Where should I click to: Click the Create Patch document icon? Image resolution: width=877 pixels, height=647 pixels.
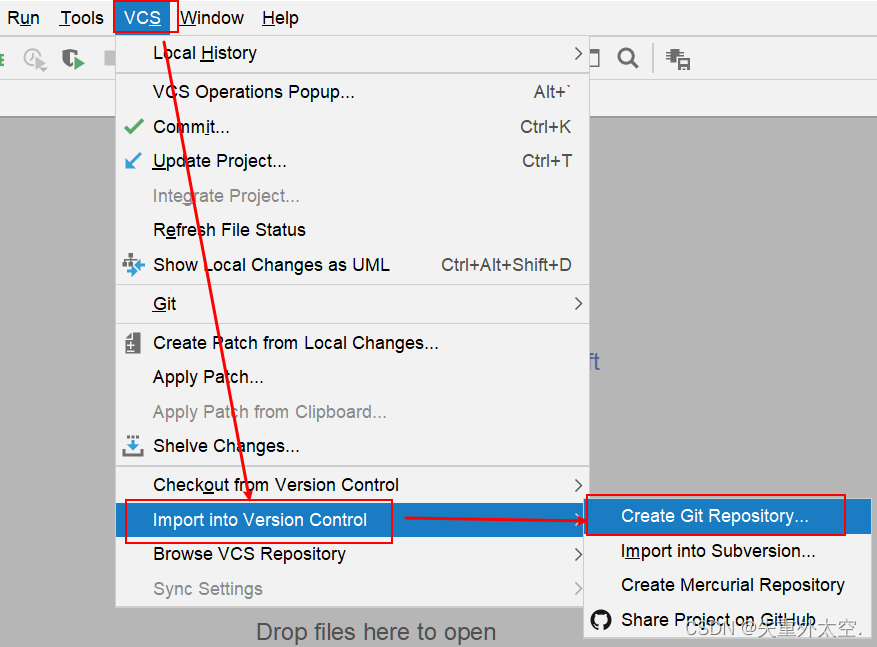[x=133, y=343]
